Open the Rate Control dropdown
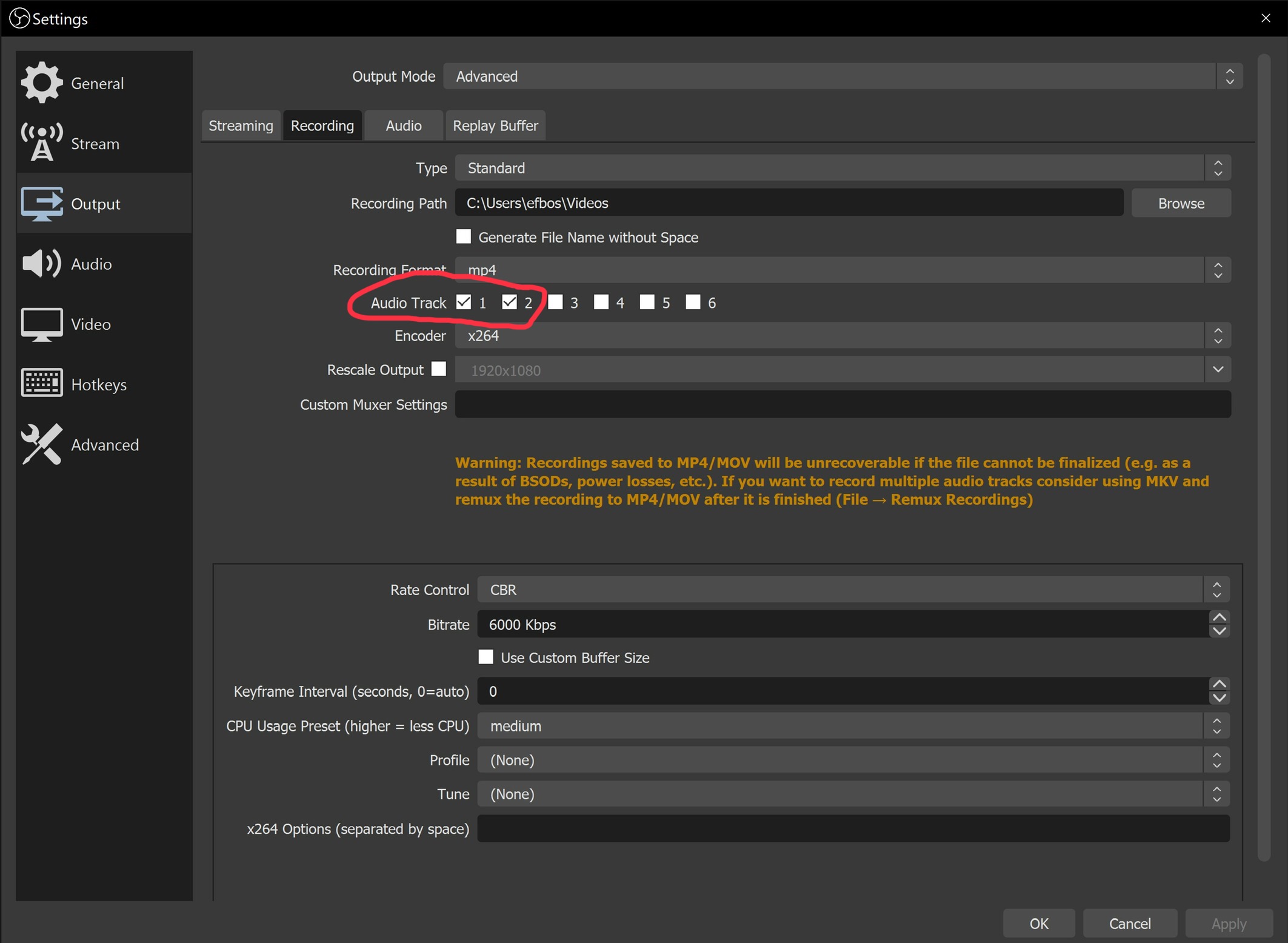 (853, 590)
